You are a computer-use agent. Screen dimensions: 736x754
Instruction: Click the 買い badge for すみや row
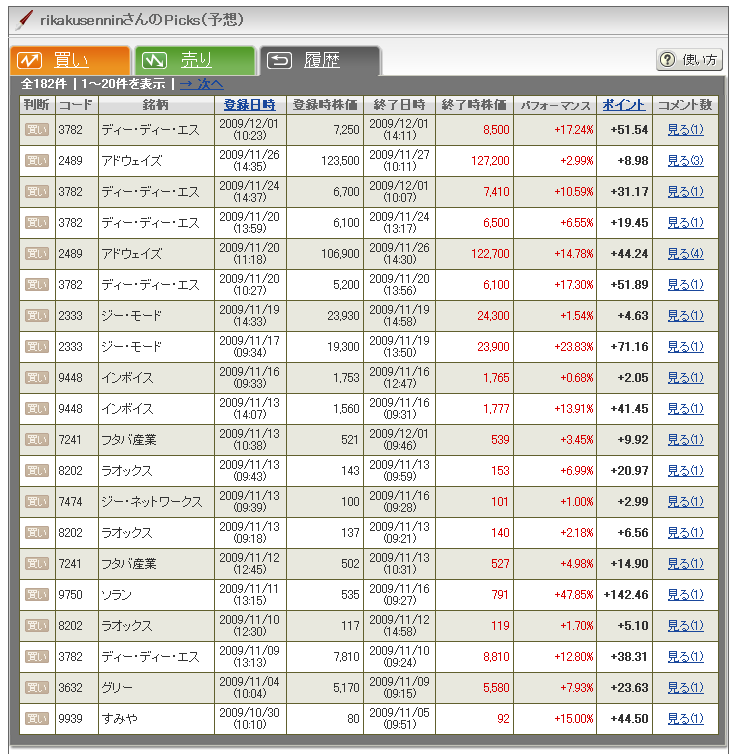coord(36,719)
